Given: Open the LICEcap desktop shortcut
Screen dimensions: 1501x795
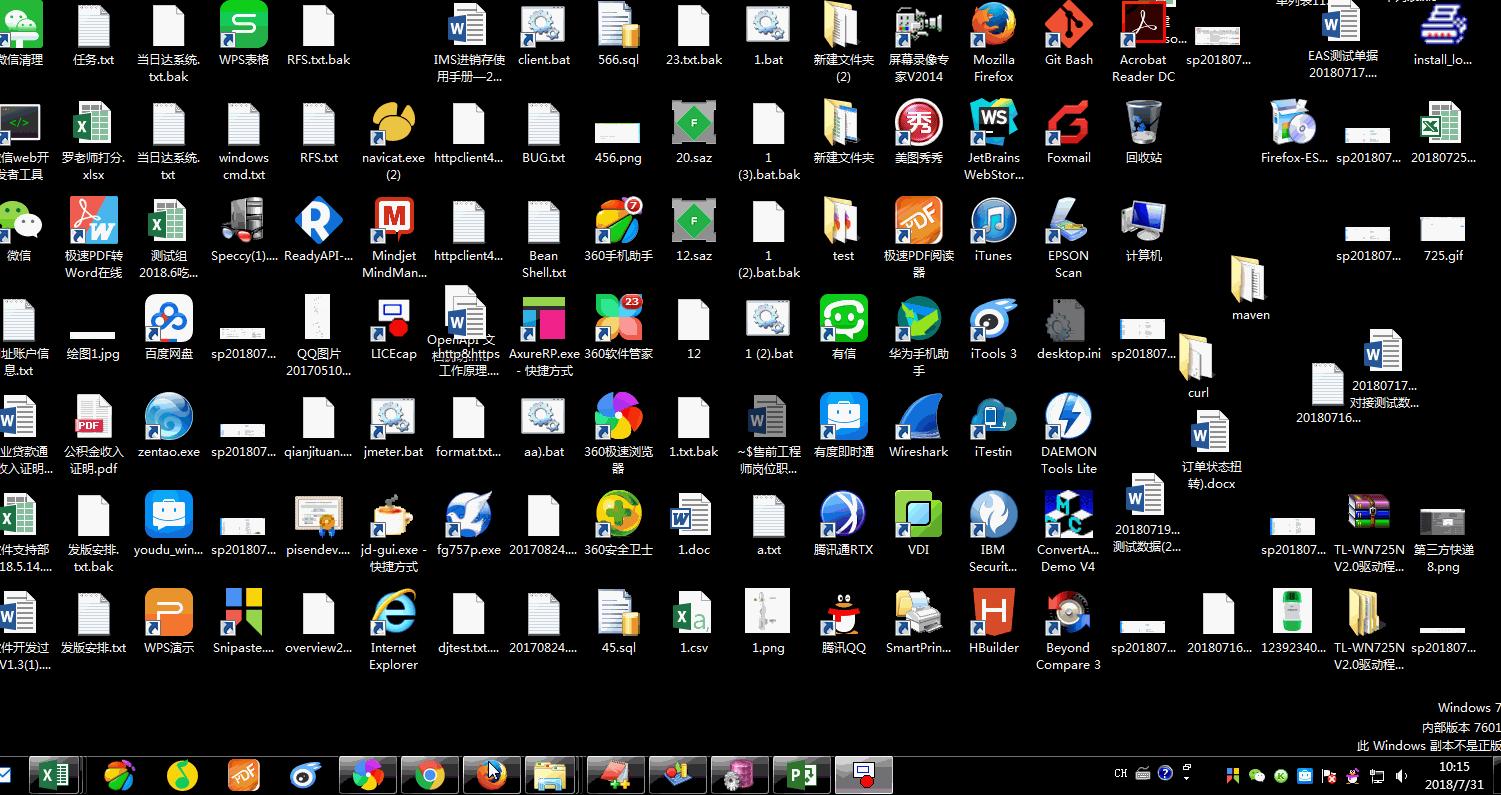Looking at the screenshot, I should click(393, 320).
